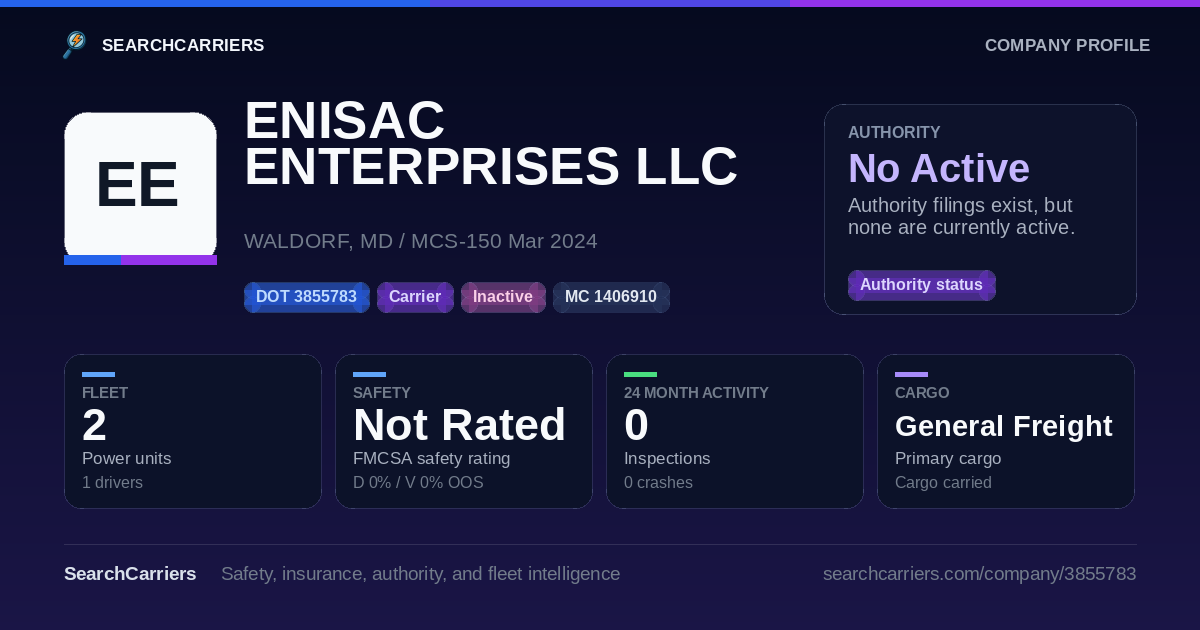Click the fleet count value 2
This screenshot has width=1200, height=630.
[x=94, y=426]
